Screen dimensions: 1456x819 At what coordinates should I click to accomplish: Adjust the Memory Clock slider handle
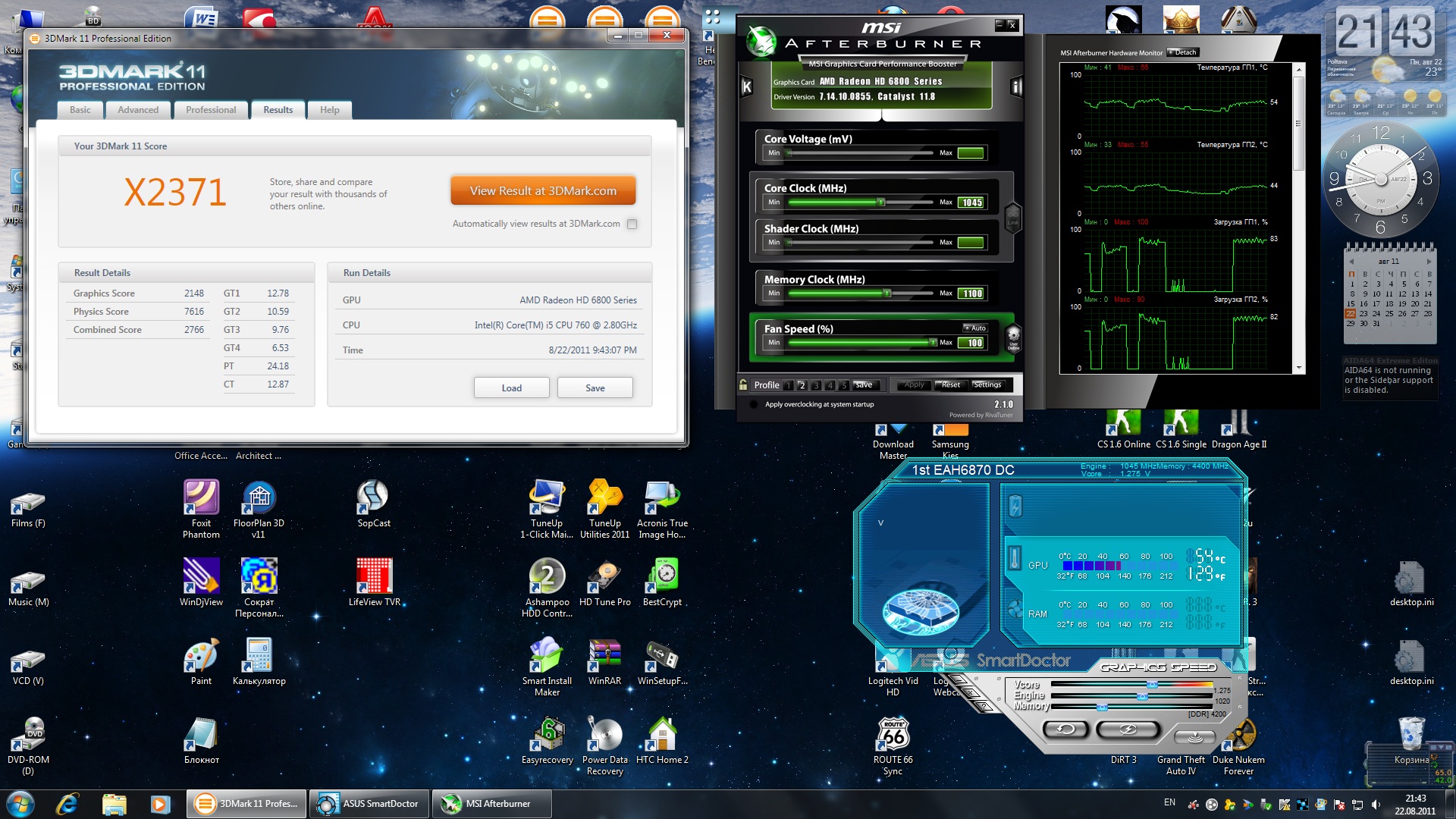(x=887, y=293)
